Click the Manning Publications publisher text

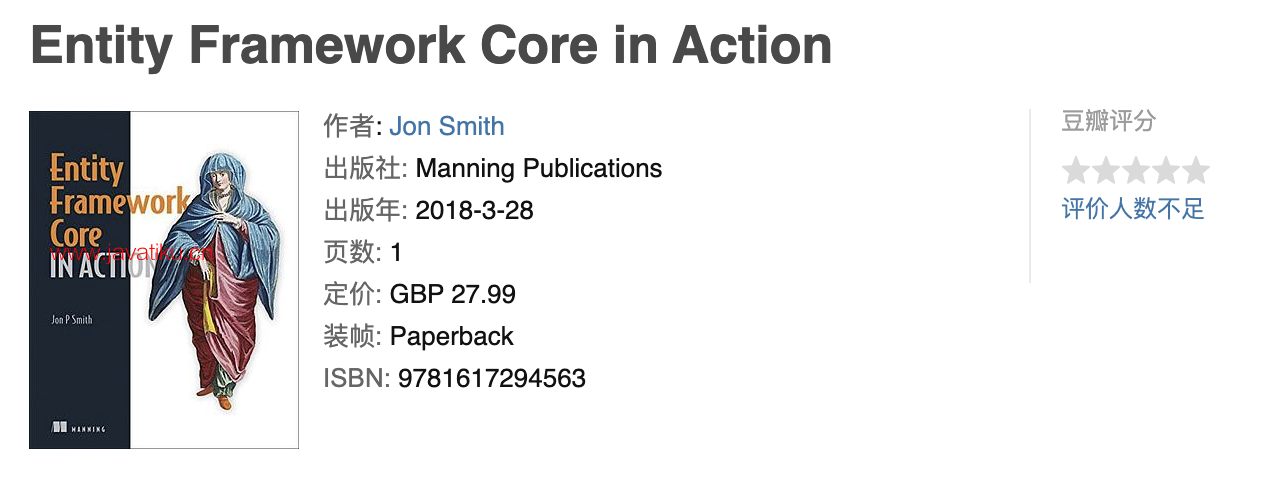539,168
